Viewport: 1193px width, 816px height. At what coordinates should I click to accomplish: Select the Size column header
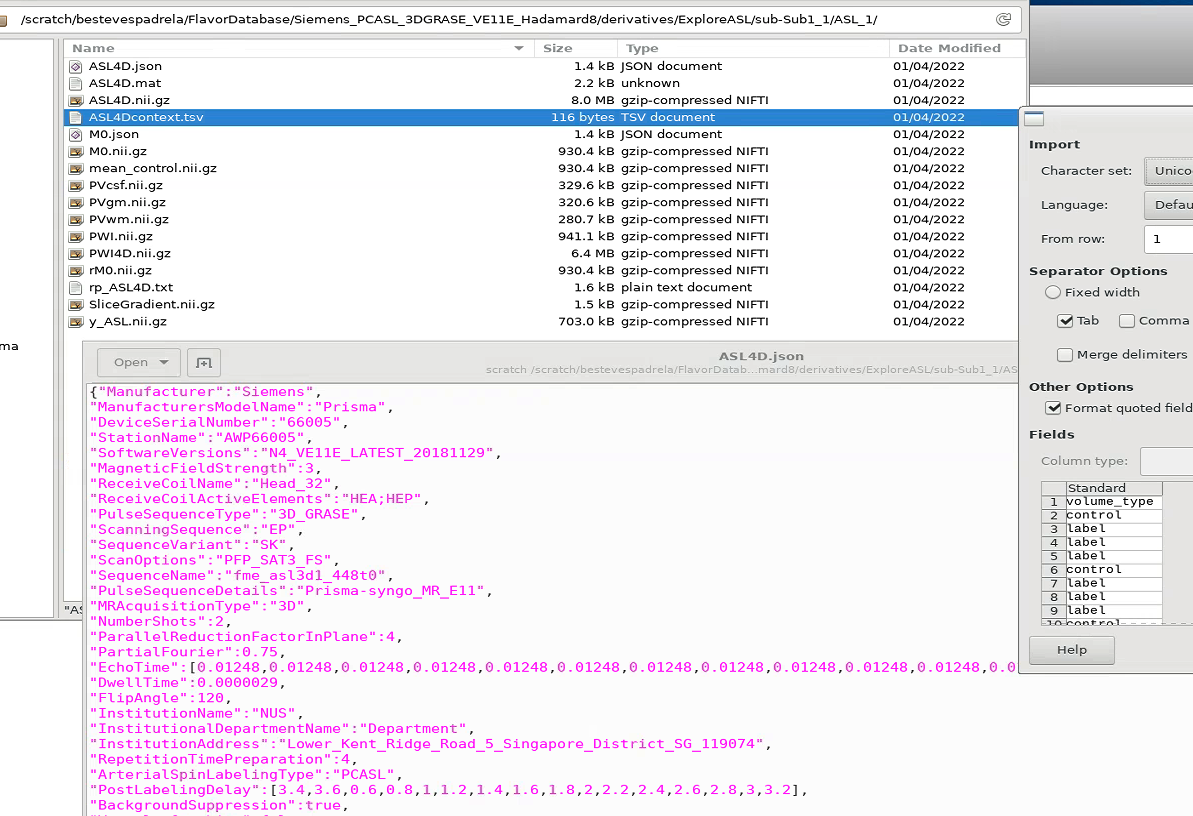(x=558, y=48)
